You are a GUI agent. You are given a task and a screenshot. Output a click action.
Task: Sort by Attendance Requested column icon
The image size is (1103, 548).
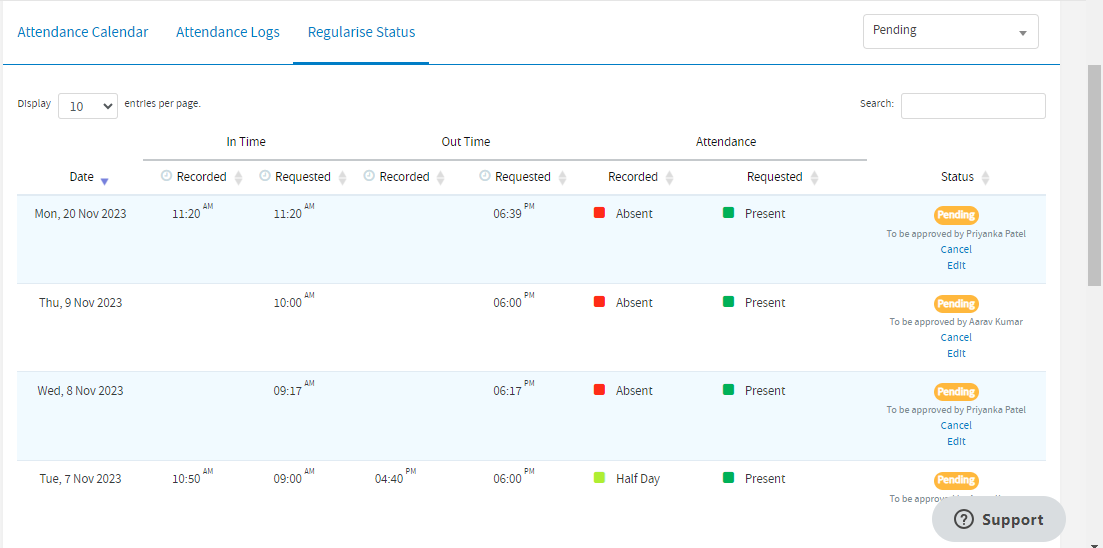click(x=814, y=177)
